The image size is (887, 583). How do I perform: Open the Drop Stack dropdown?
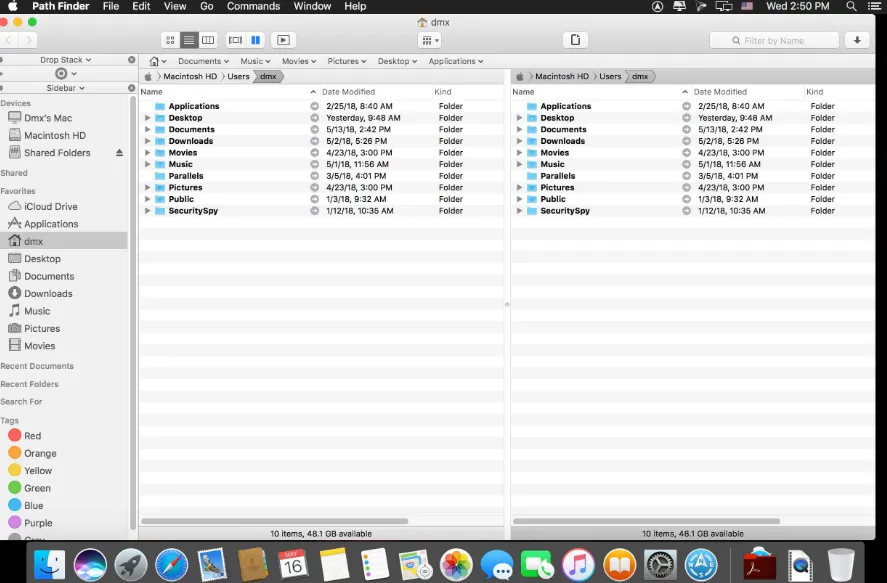pos(66,59)
